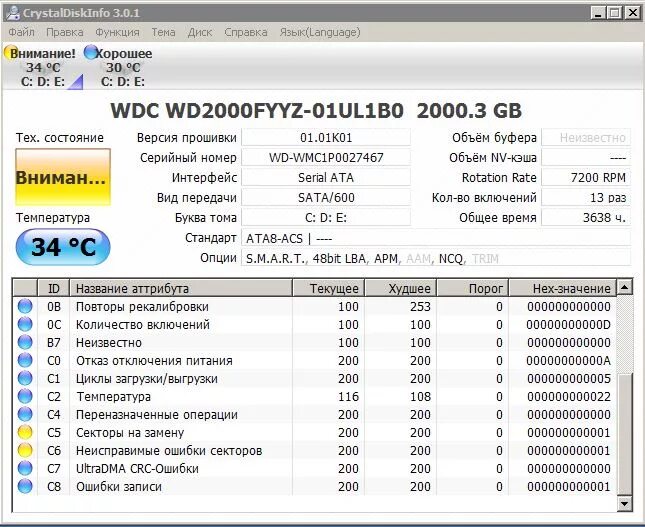Close the CrystalDiskInfo window
This screenshot has width=645, height=527.
click(x=632, y=13)
